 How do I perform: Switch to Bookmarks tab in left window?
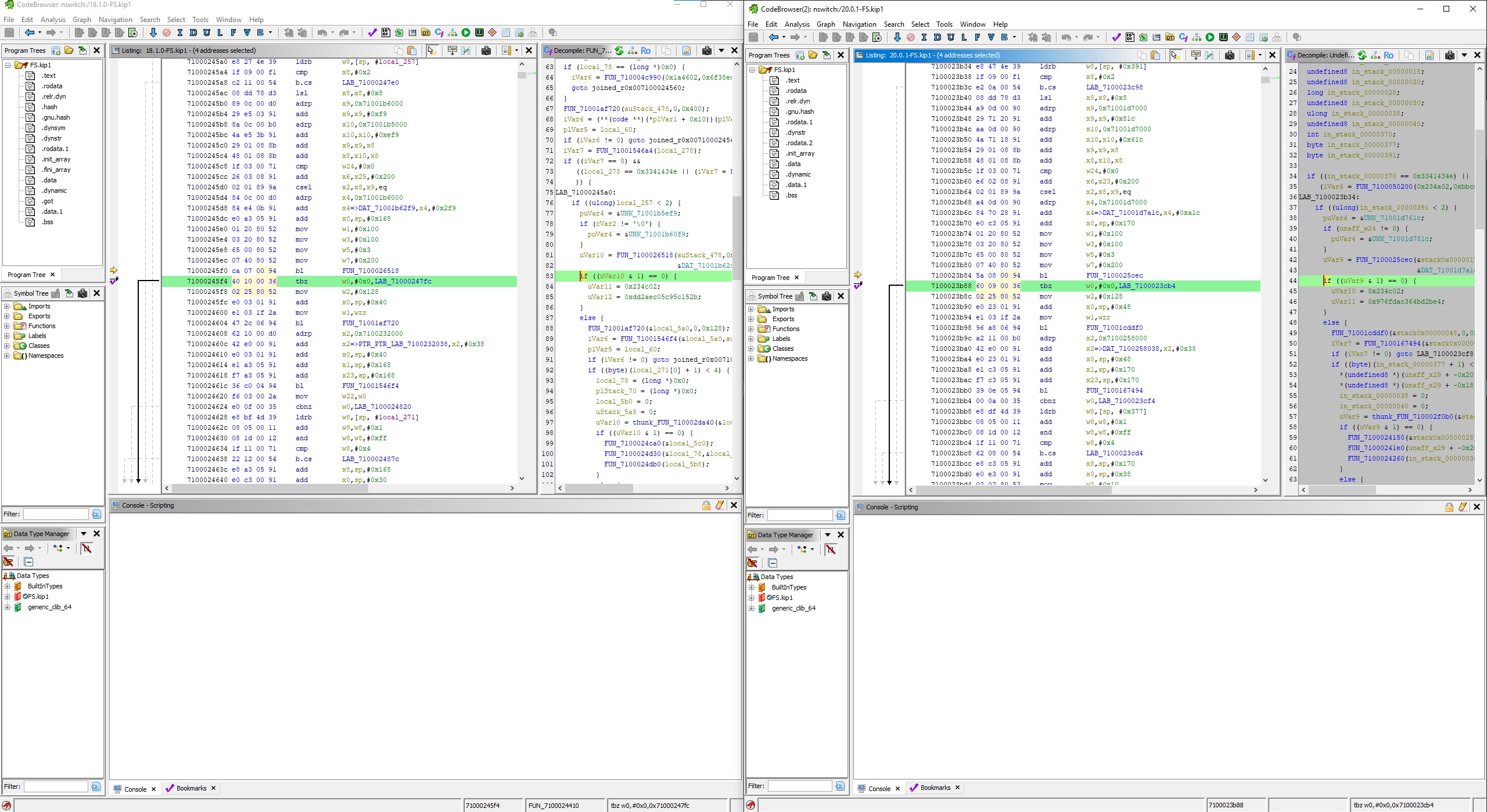[x=191, y=788]
